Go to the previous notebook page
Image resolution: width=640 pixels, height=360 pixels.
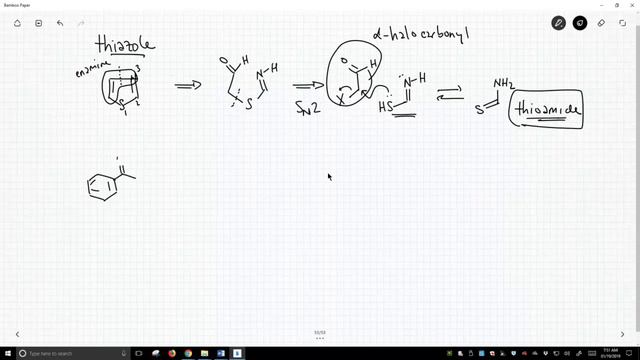17,334
